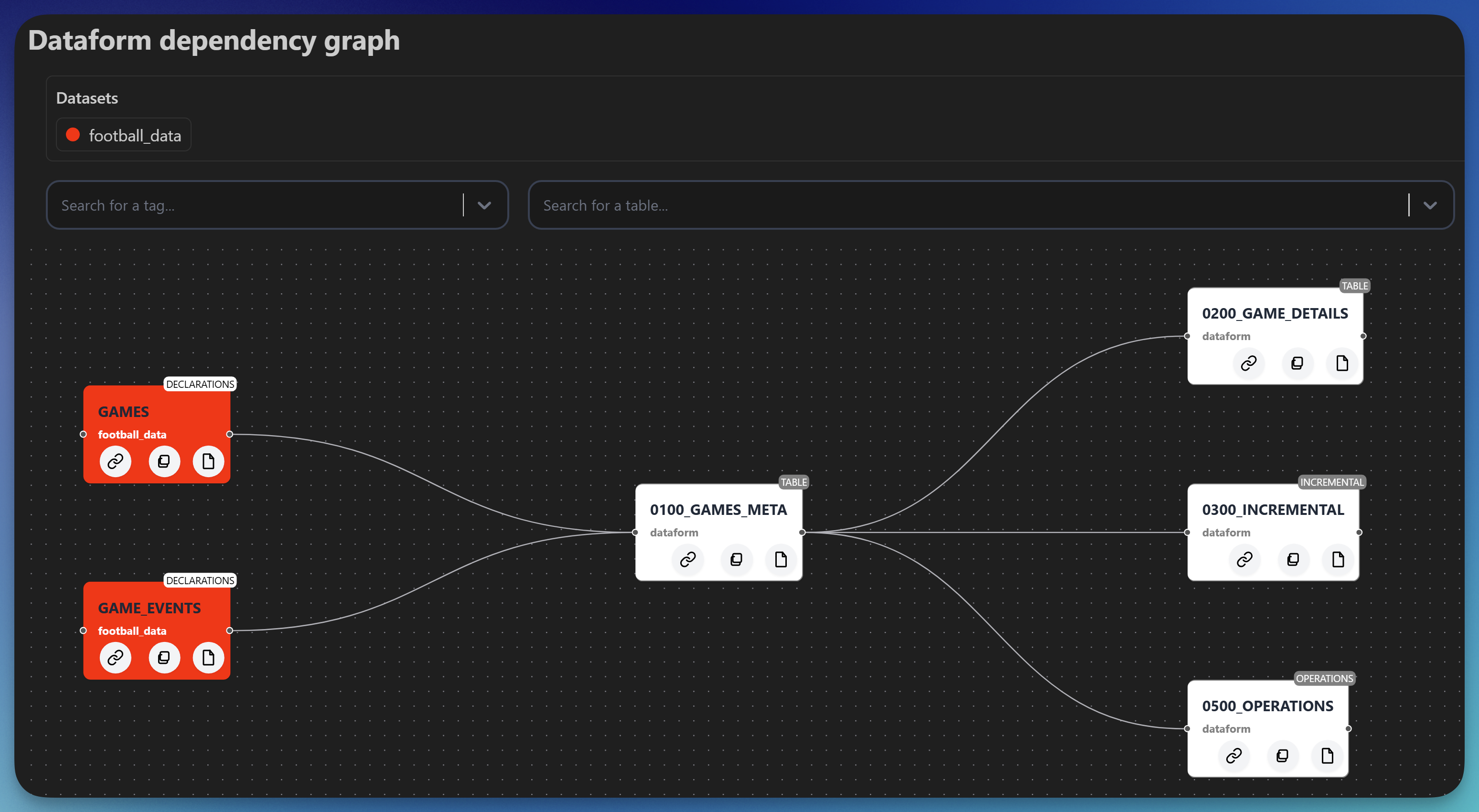Click inside the 'Search for a tag' field
The width and height of the screenshot is (1479, 812).
[x=230, y=205]
